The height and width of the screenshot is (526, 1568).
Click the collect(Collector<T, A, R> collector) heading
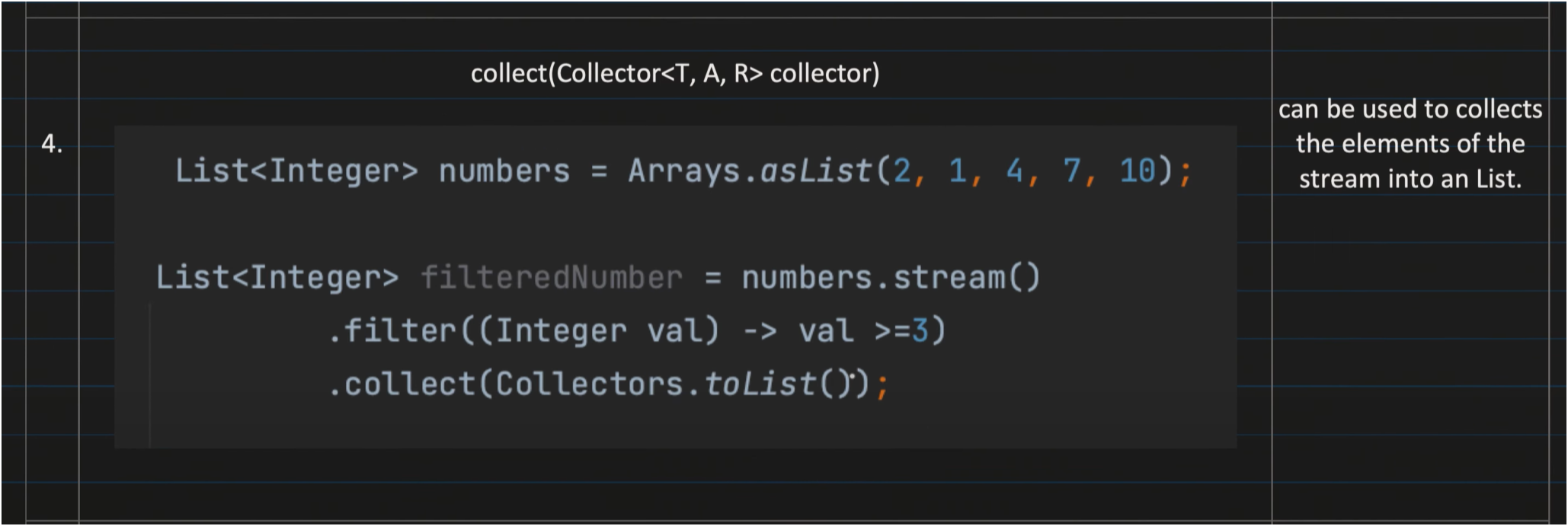pos(675,74)
